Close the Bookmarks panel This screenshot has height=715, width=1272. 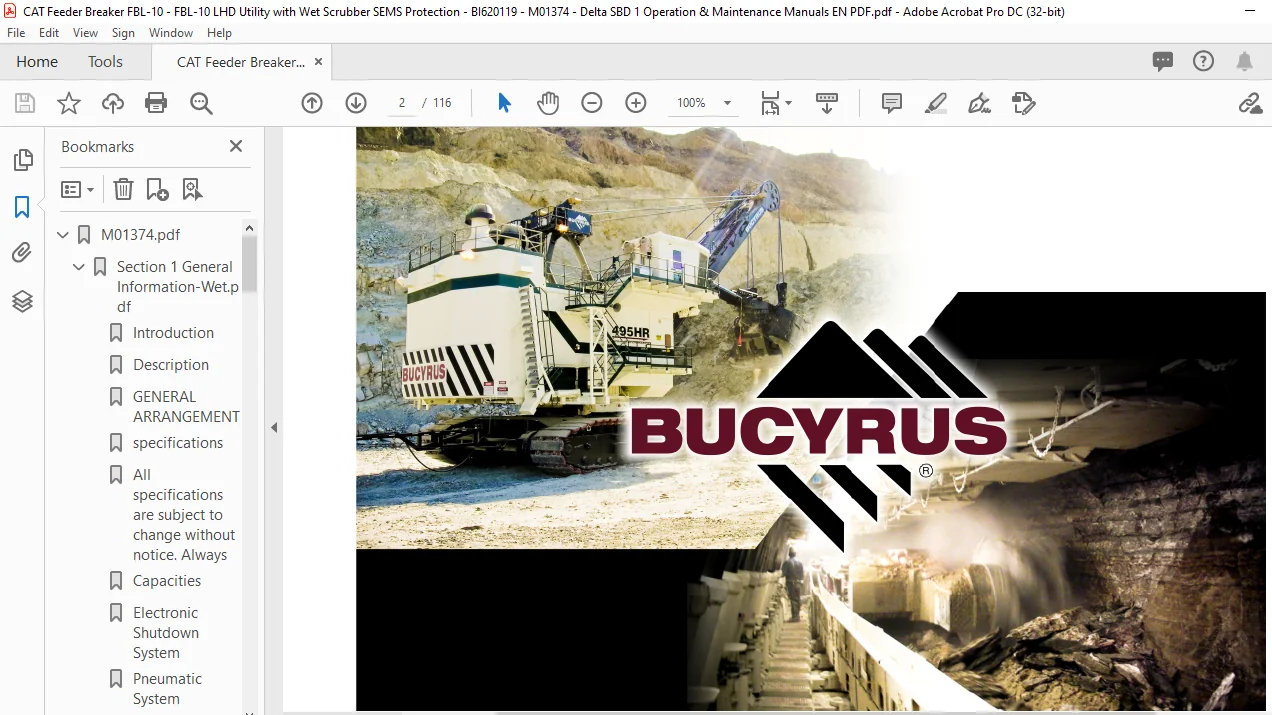[x=236, y=146]
